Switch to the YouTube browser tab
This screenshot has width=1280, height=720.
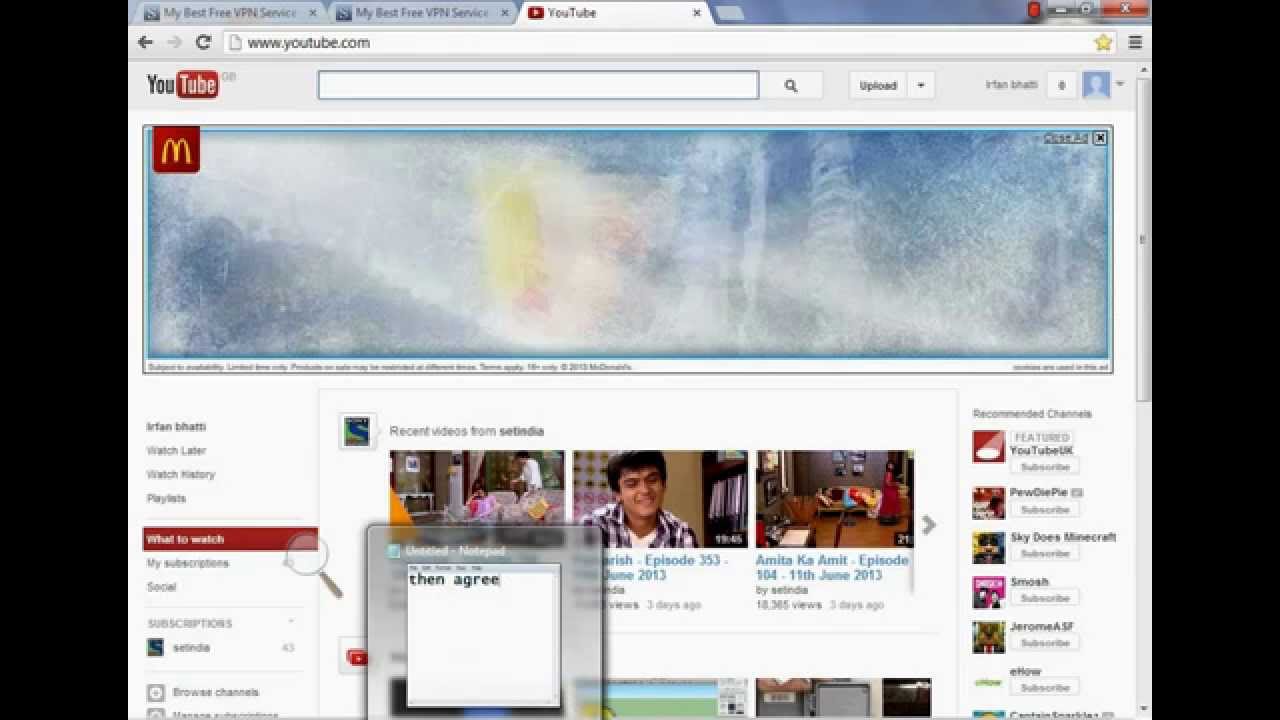pos(616,13)
